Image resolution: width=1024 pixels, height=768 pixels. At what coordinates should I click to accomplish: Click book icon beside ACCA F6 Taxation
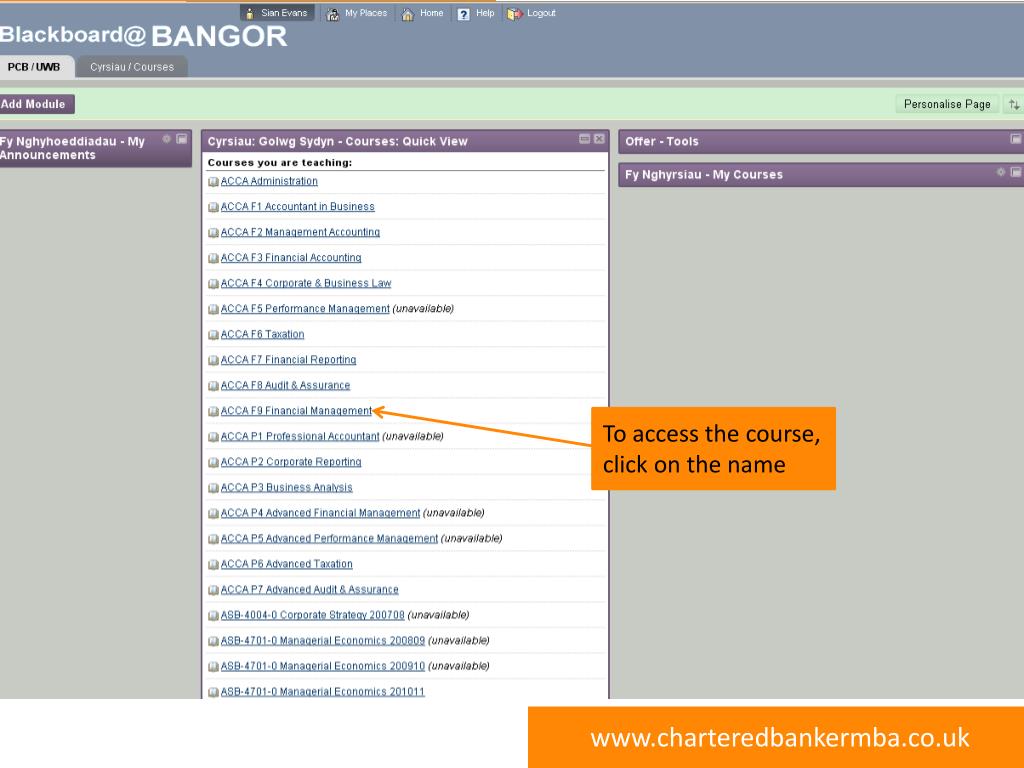(213, 334)
